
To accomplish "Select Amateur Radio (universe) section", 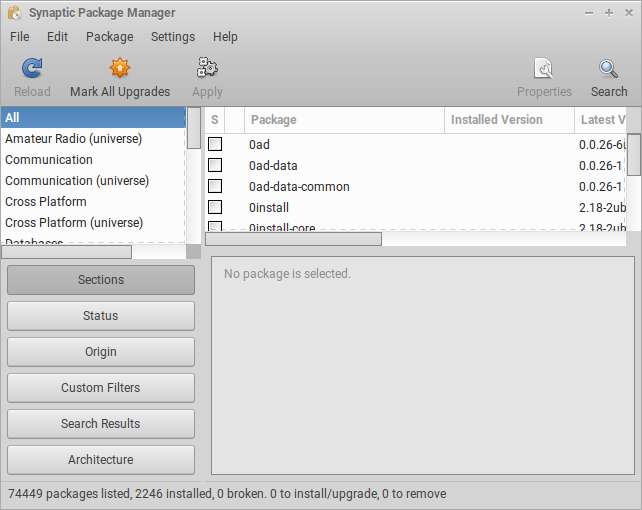I will [x=74, y=139].
